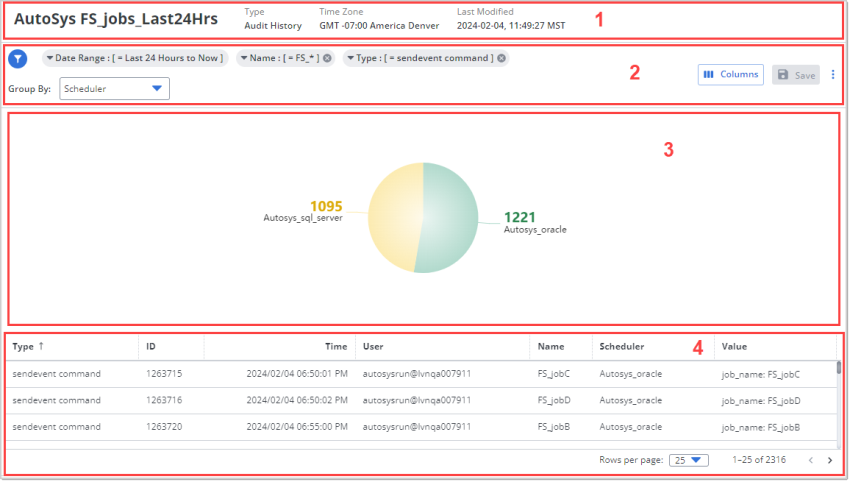Viewport: 850px width, 482px height.
Task: Click the Save button
Action: coord(796,75)
